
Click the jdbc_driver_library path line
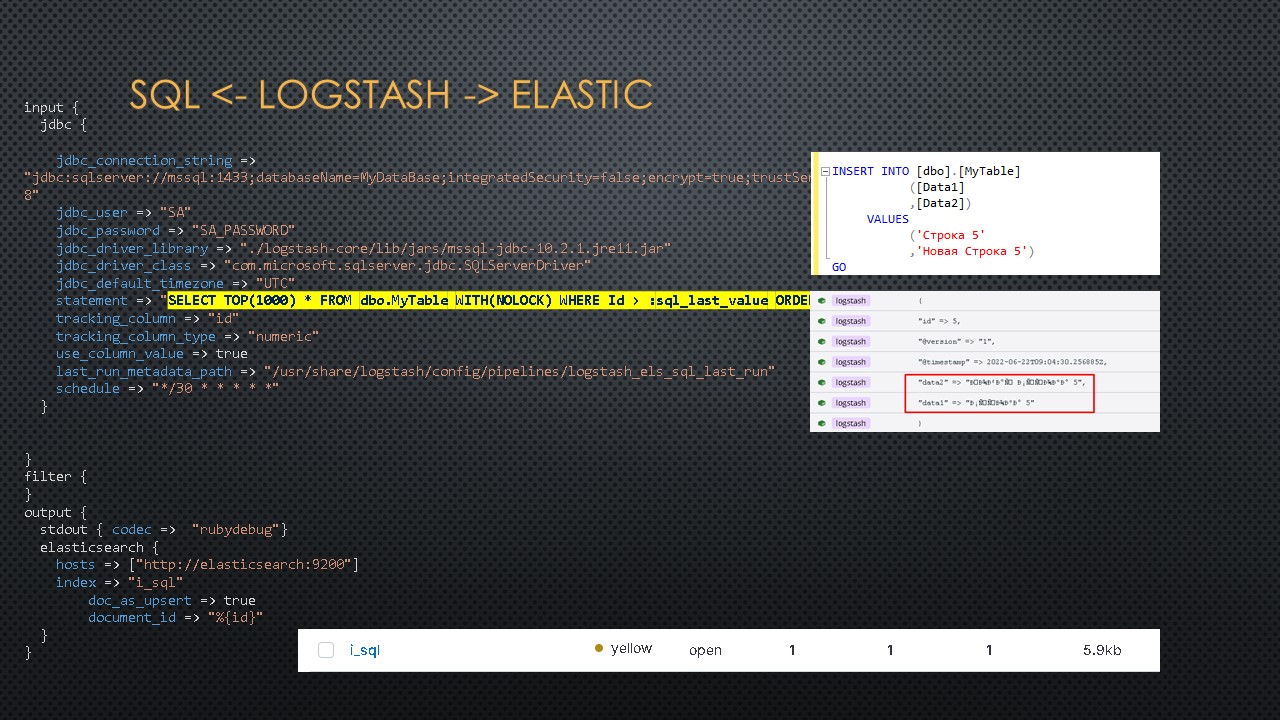point(363,248)
